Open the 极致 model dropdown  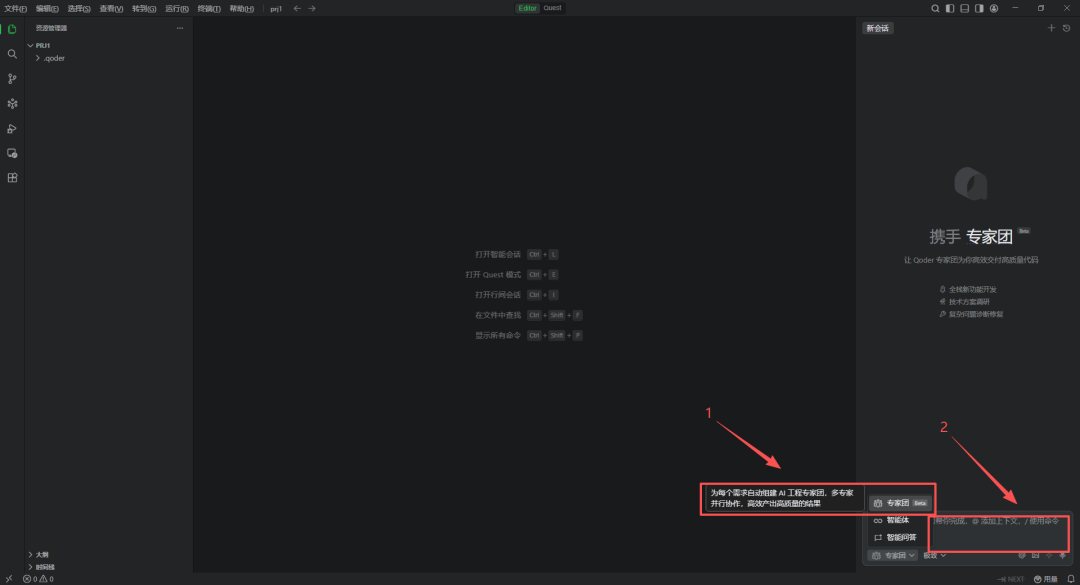click(x=934, y=555)
